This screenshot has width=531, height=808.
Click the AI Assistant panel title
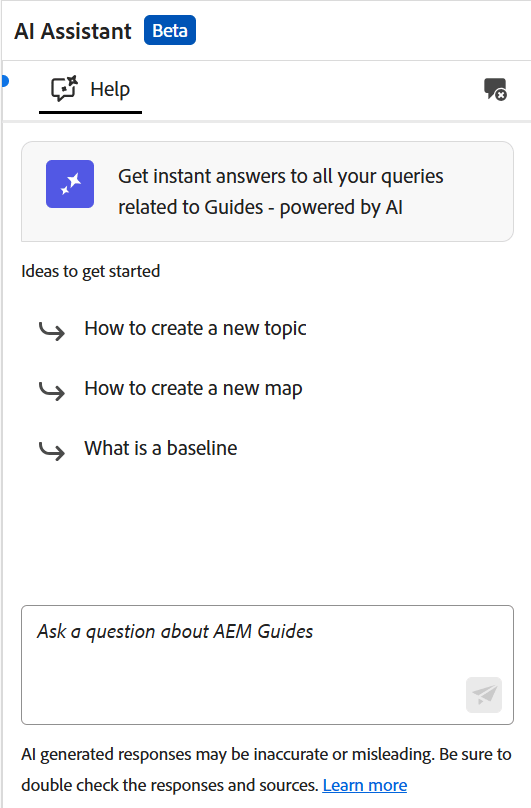73,31
